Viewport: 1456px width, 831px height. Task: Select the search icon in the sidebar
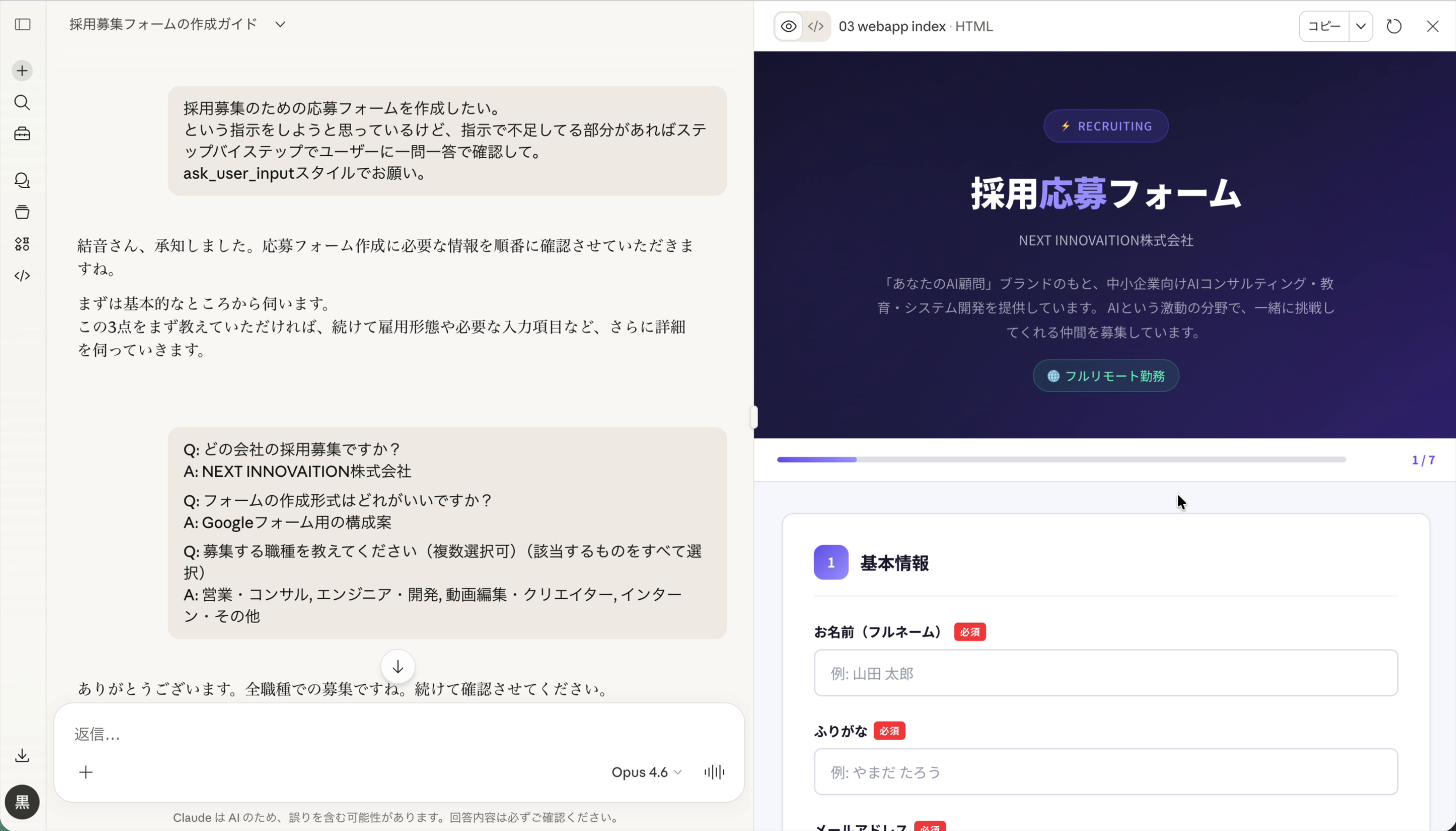click(x=22, y=103)
